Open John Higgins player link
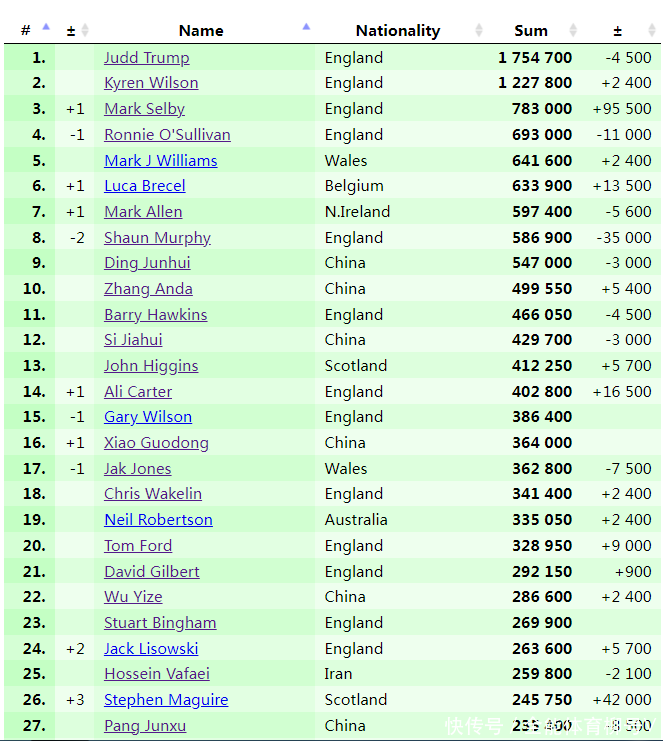Image resolution: width=663 pixels, height=741 pixels. pos(151,366)
